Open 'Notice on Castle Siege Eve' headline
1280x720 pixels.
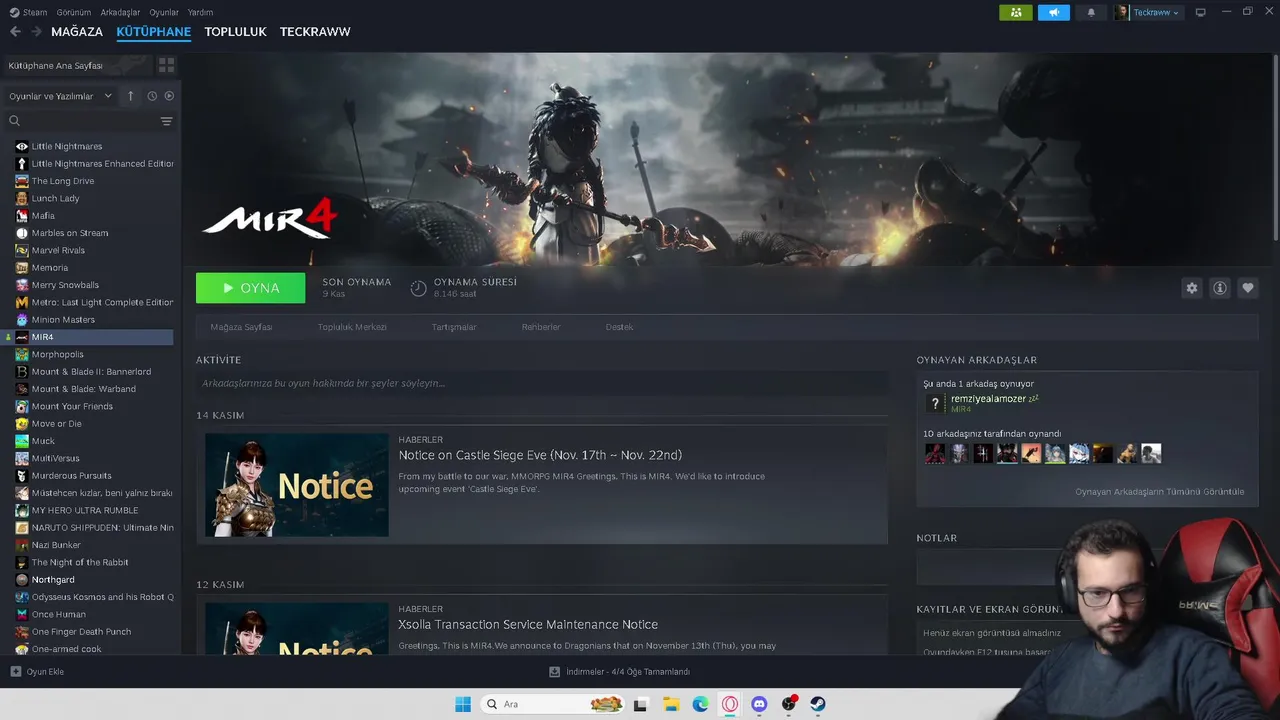(540, 455)
